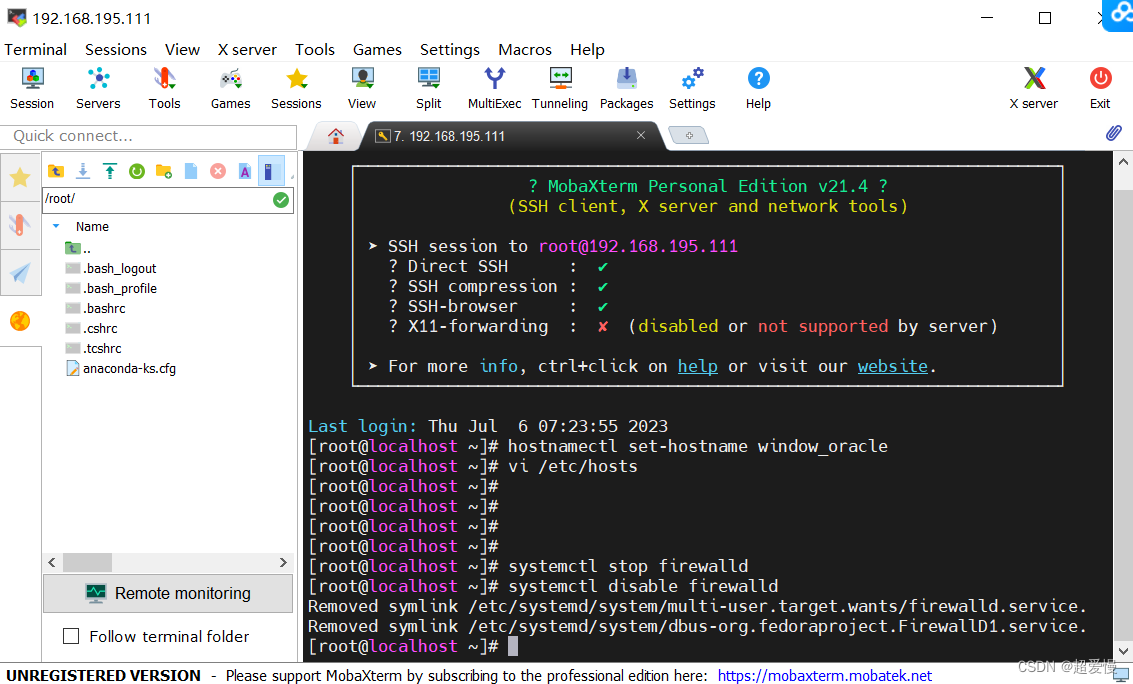The height and width of the screenshot is (684, 1133).
Task: Open the View menu
Action: point(182,49)
